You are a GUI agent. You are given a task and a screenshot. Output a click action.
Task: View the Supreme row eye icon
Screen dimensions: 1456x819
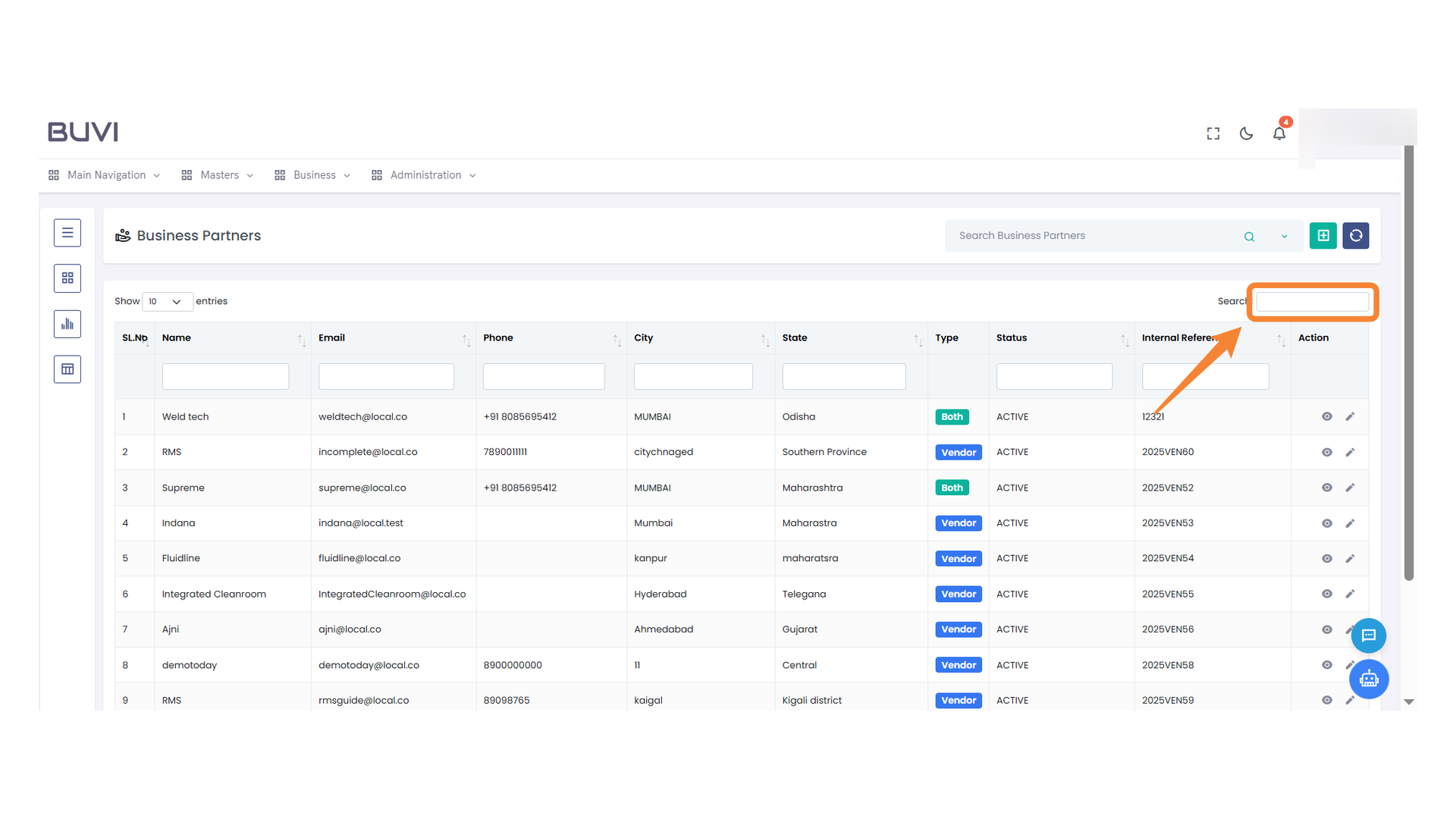pos(1327,488)
